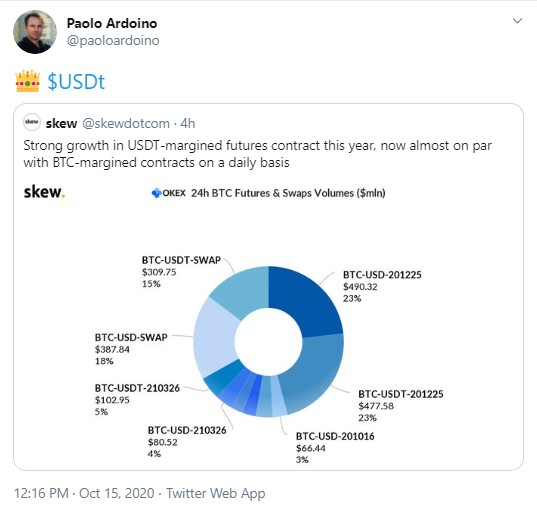Click the BTC-USD-201016 chart label
This screenshot has height=514, width=537.
click(x=335, y=436)
